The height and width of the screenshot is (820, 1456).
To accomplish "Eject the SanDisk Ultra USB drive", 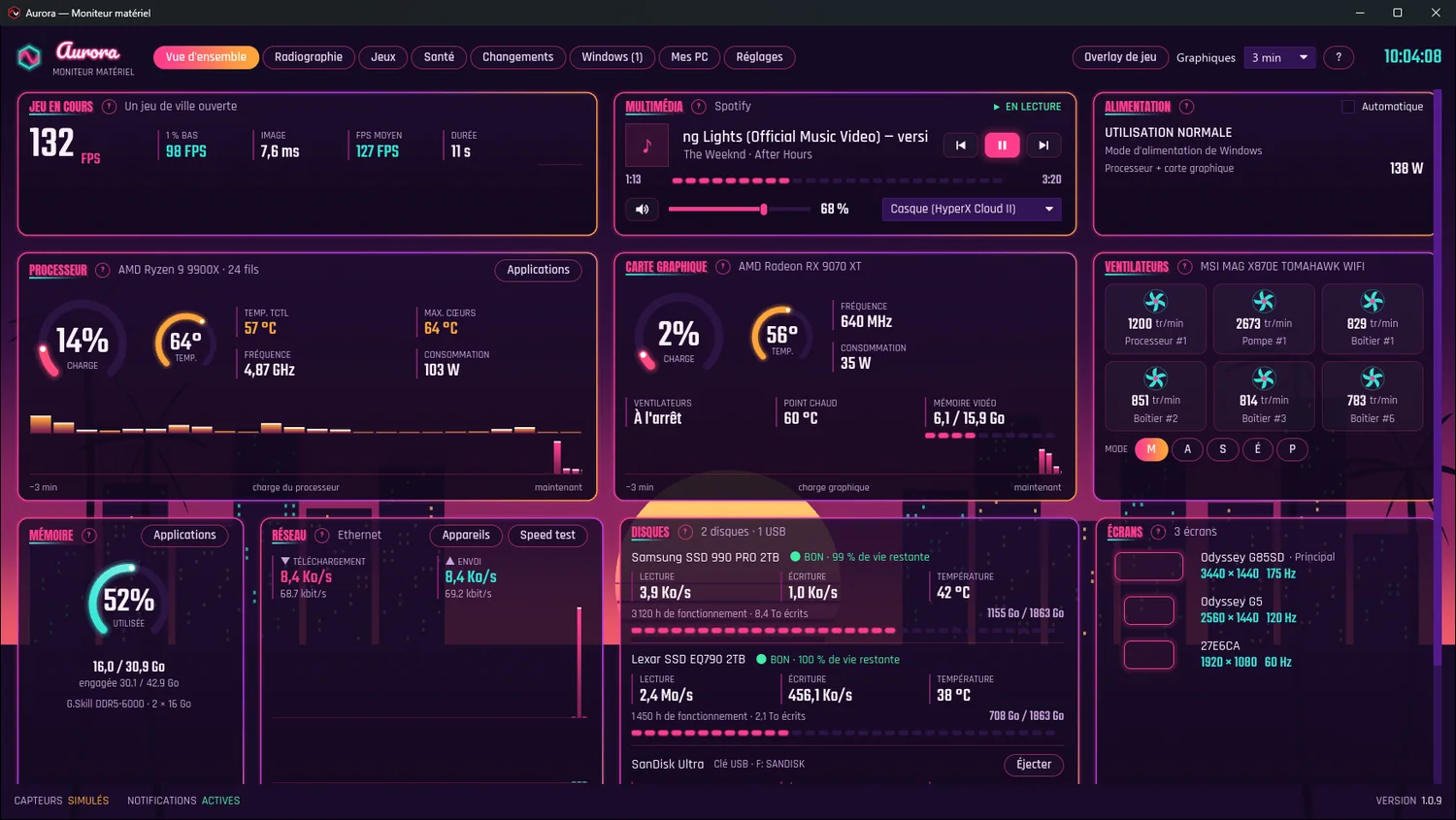I will point(1034,765).
